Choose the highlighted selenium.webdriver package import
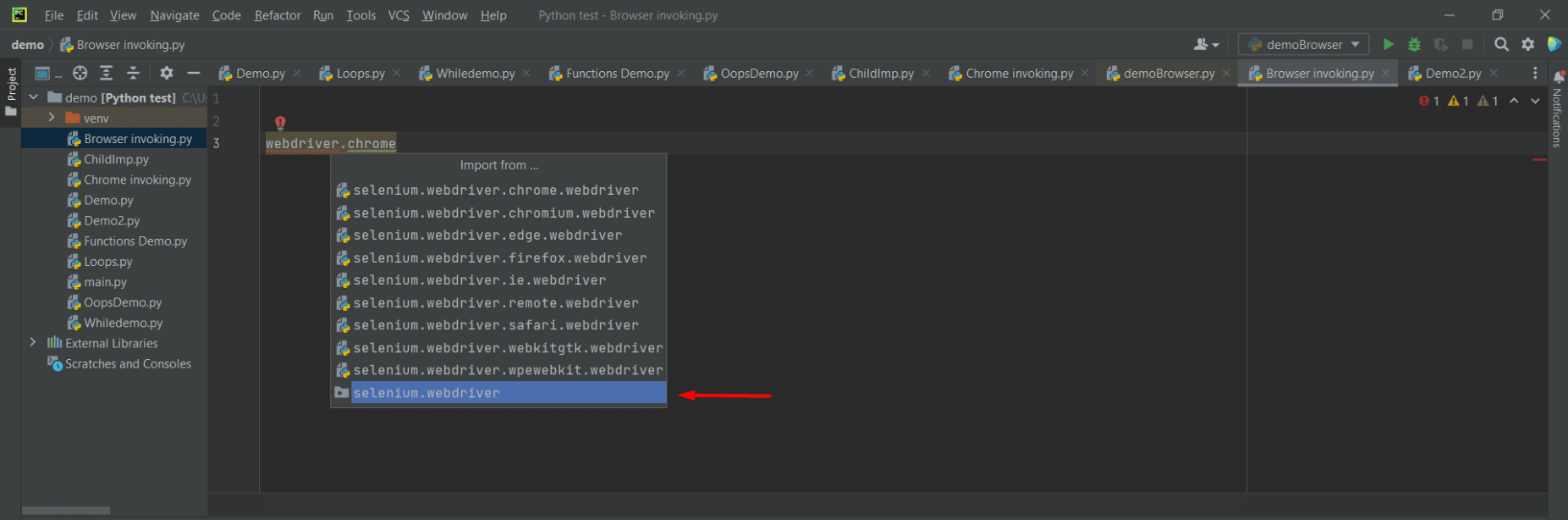This screenshot has width=1568, height=520. 498,393
